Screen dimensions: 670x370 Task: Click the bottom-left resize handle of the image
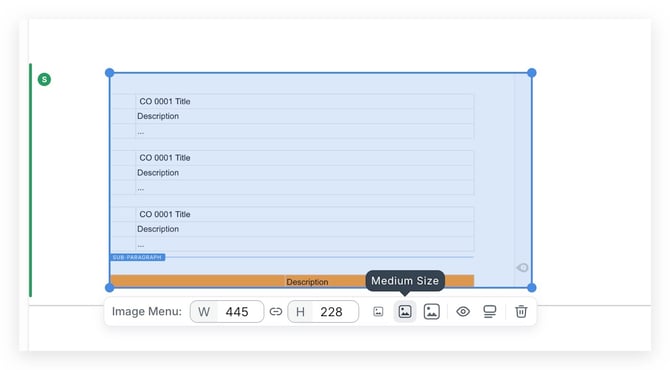tap(109, 288)
